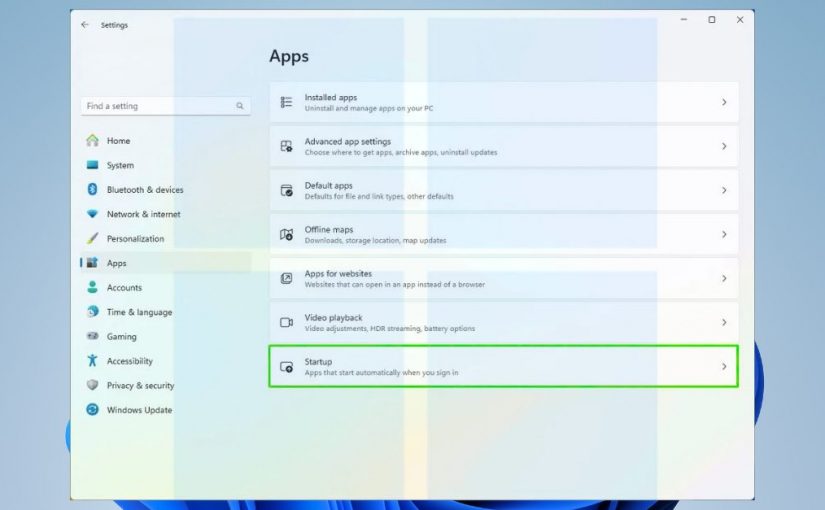Viewport: 825px width, 510px height.
Task: Click the Windows Update sync icon
Action: 93,409
